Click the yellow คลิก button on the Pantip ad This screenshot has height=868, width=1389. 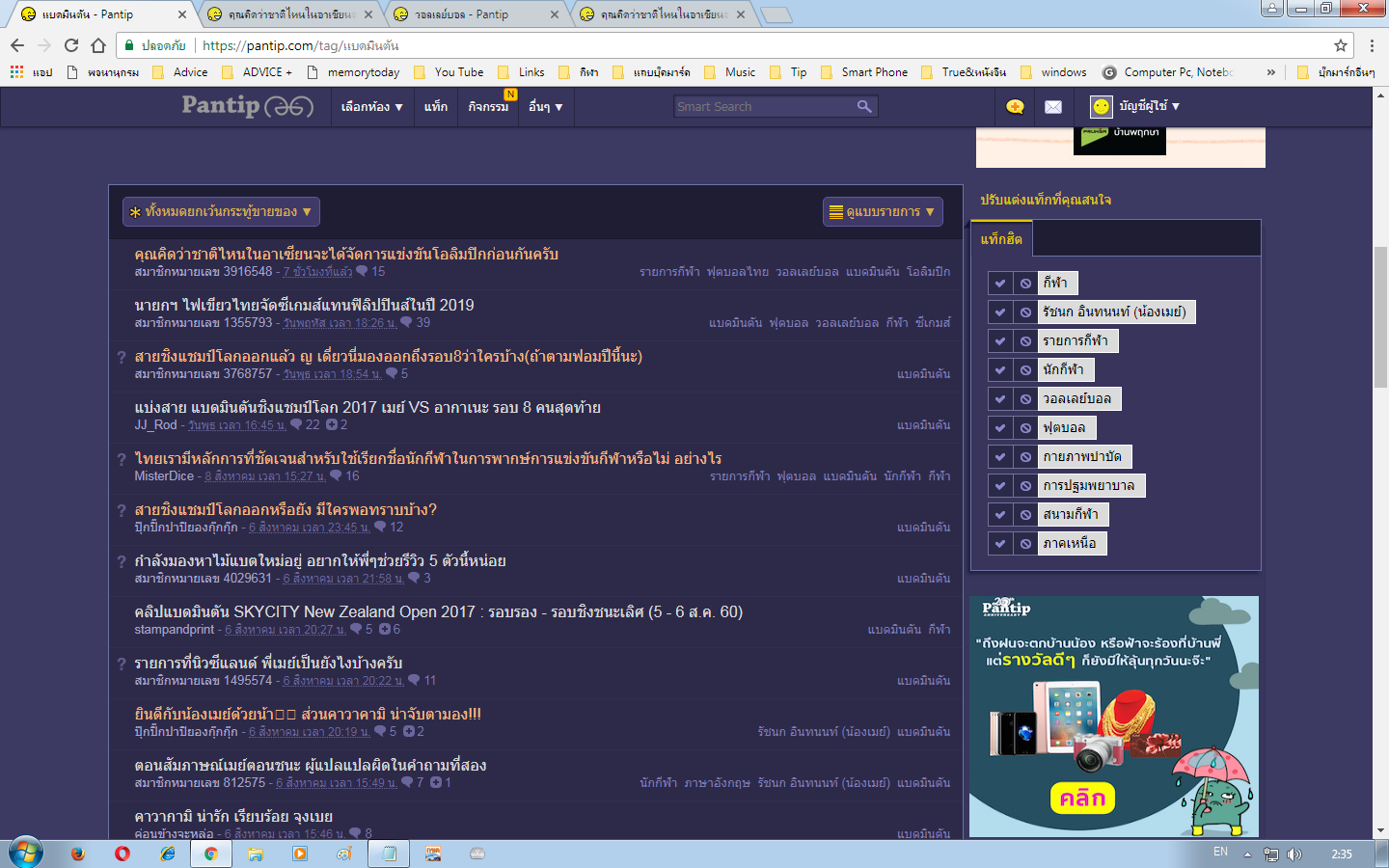[x=1082, y=799]
